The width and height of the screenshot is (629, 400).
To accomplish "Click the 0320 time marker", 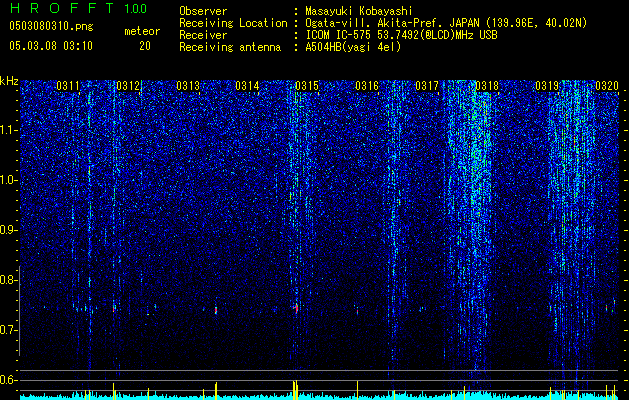I will tap(607, 86).
